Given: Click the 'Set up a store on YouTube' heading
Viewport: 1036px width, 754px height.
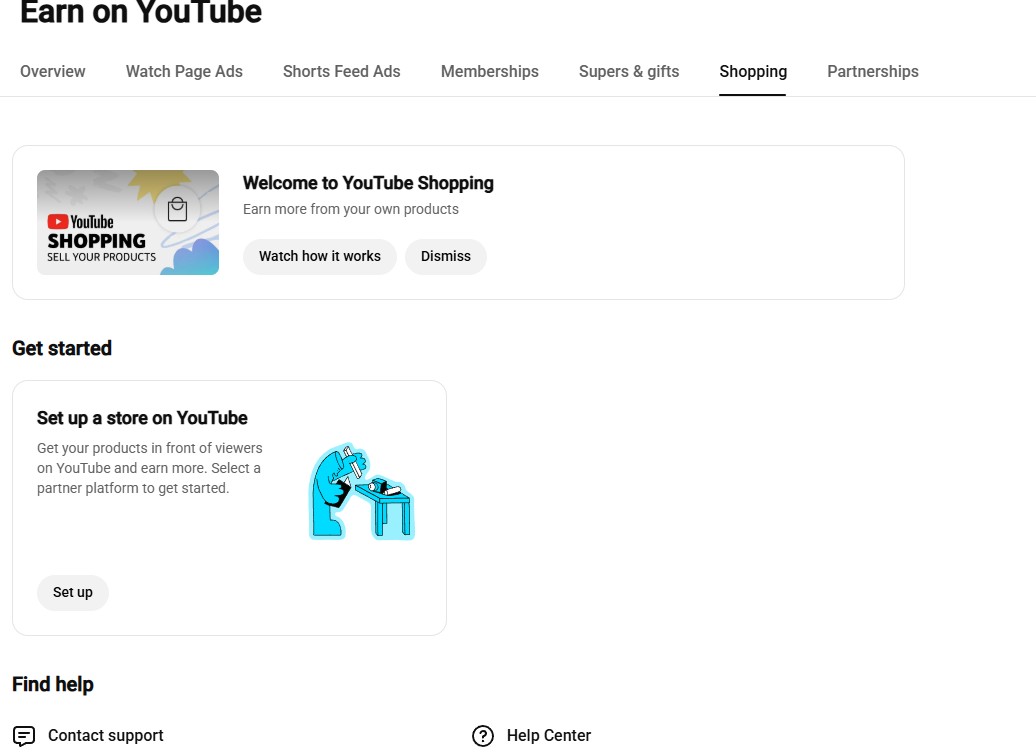Looking at the screenshot, I should (142, 418).
